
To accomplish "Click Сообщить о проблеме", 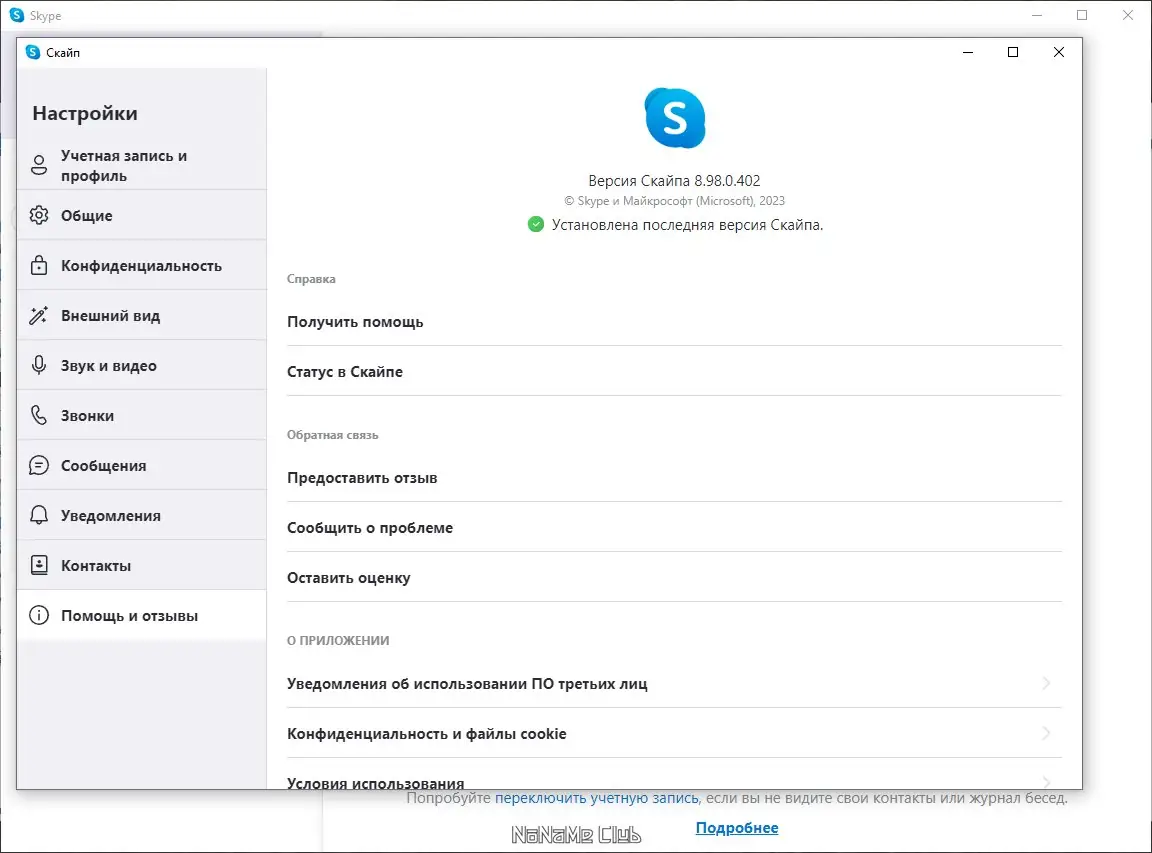I will tap(674, 528).
